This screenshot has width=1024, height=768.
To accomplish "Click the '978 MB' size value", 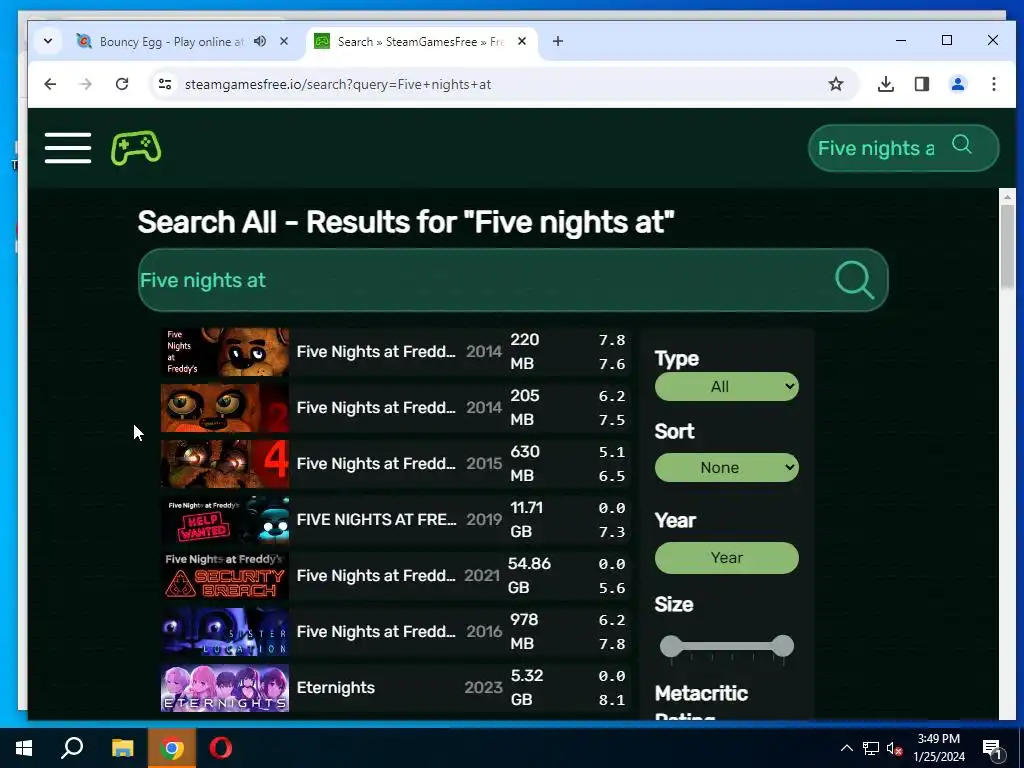I will coord(524,632).
